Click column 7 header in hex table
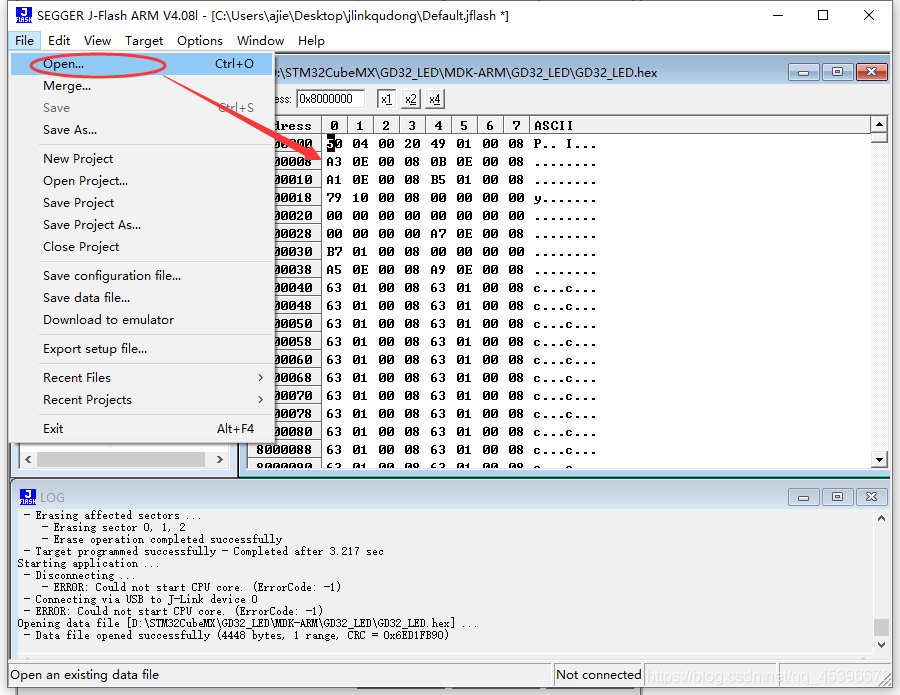The width and height of the screenshot is (900, 695). click(x=516, y=126)
